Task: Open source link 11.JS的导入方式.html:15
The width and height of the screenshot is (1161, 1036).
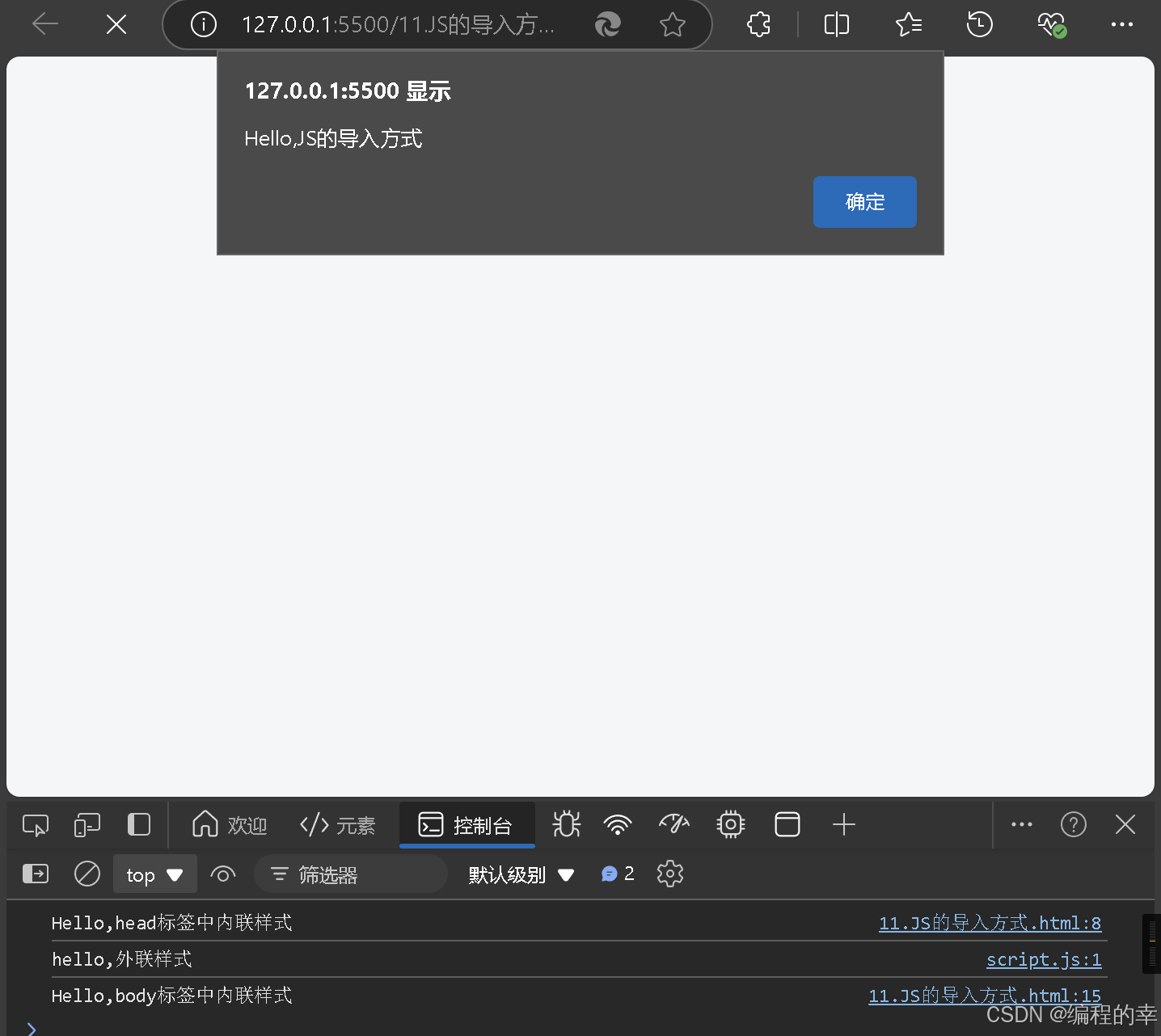Action: (985, 996)
